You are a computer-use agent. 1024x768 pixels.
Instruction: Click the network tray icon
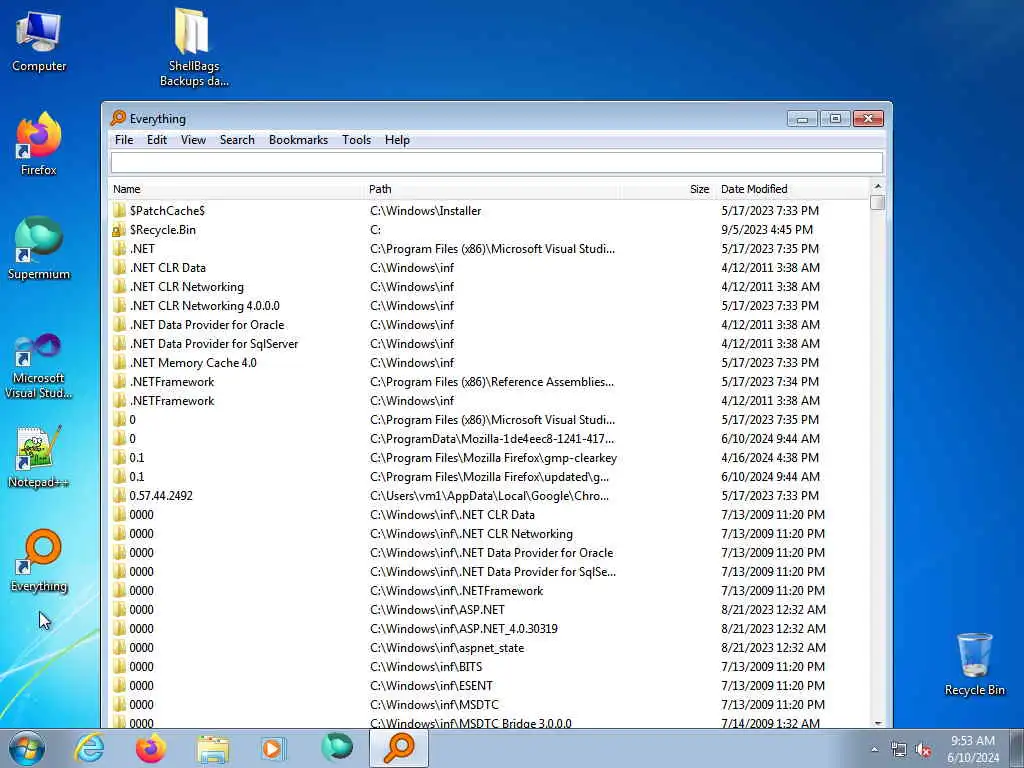pos(899,750)
